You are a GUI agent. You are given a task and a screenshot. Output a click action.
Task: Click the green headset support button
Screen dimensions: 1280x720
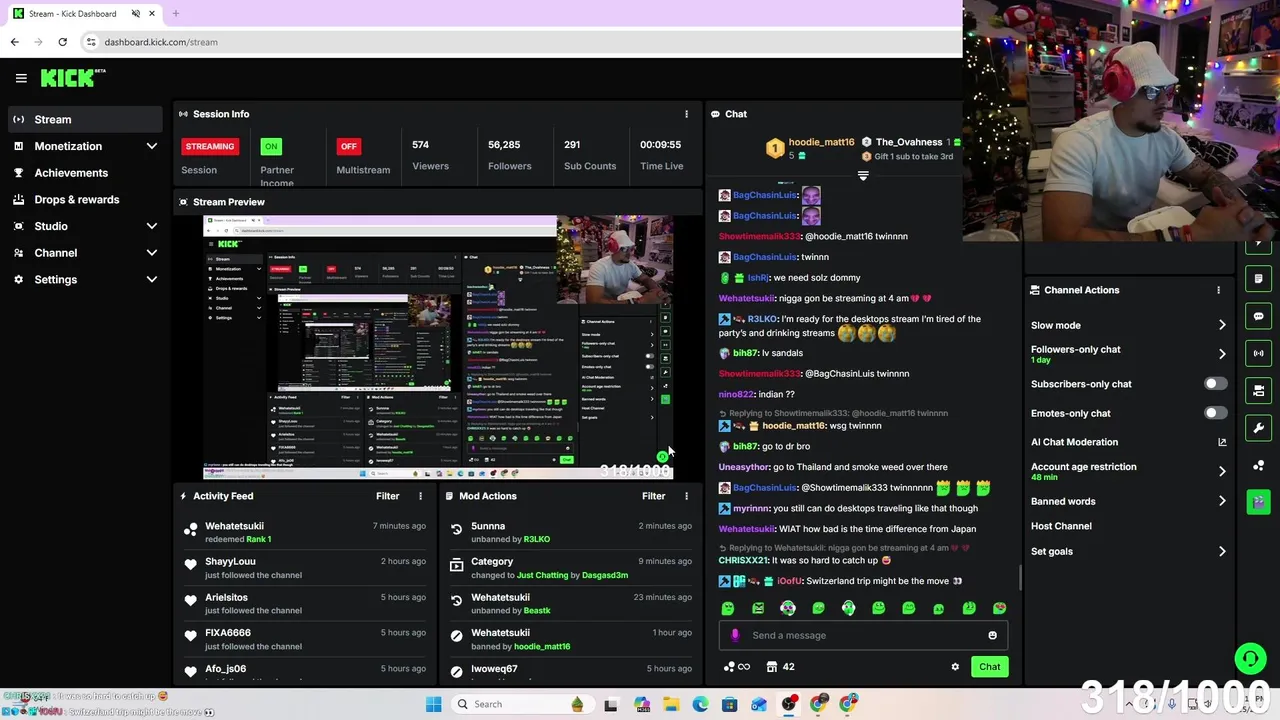pyautogui.click(x=1250, y=658)
